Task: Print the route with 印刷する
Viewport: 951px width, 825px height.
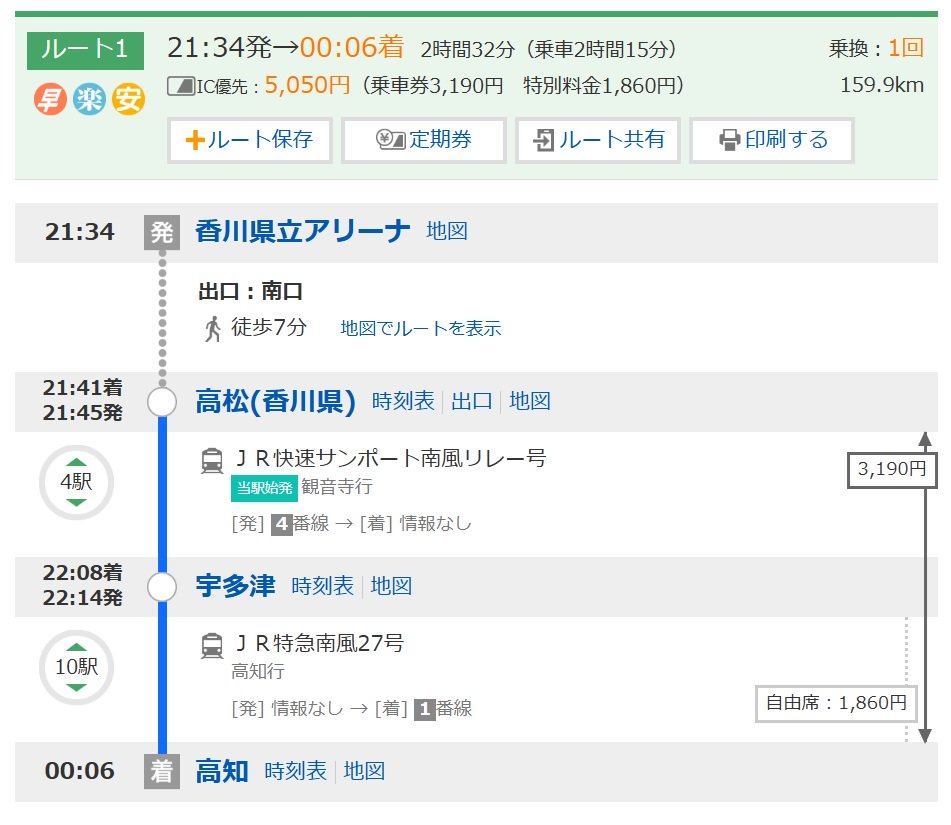Action: (772, 140)
